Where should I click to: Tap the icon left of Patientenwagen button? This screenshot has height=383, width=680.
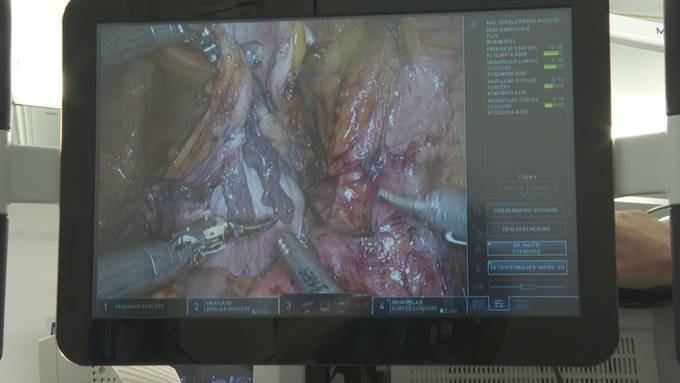point(478,268)
